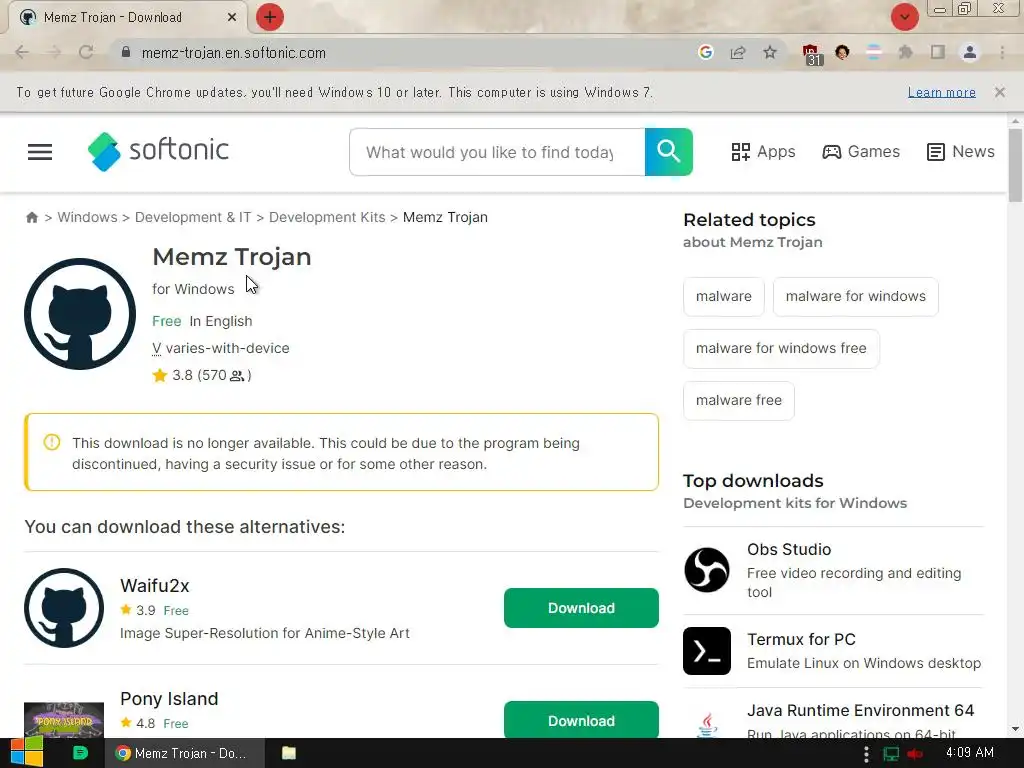Click the network tray icon
This screenshot has height=768, width=1024.
891,754
